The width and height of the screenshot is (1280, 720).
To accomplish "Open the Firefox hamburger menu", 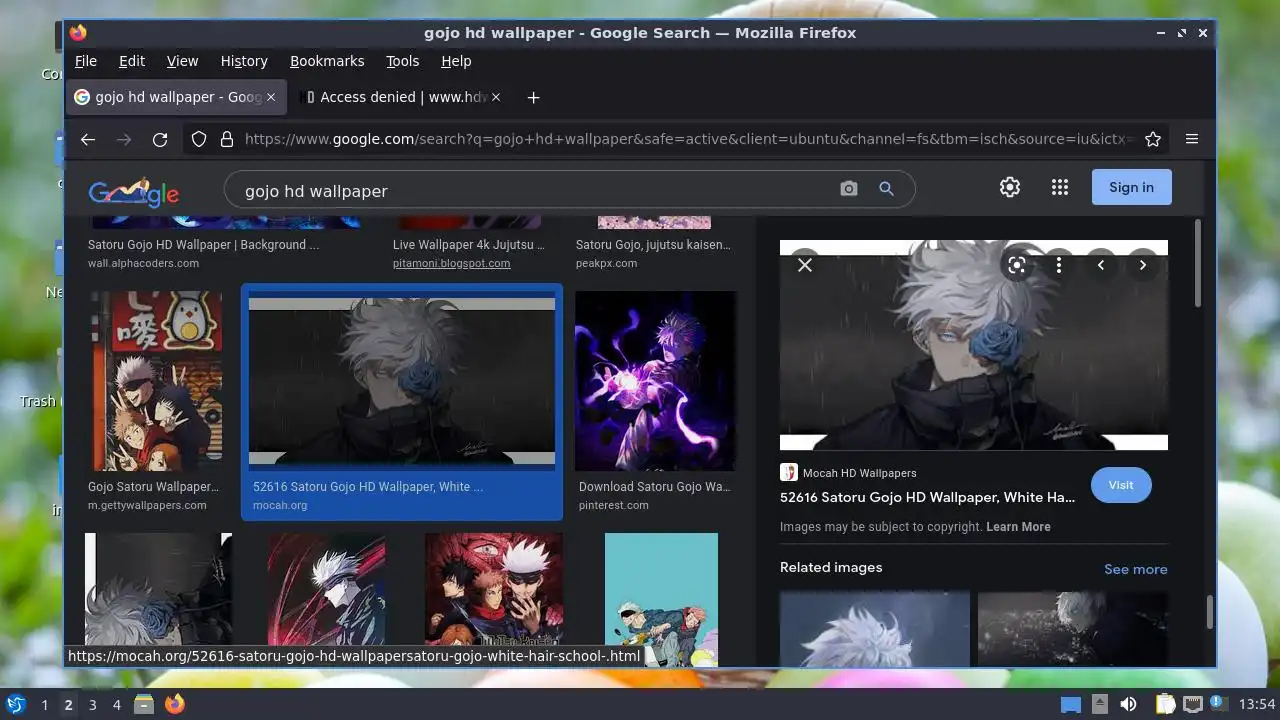I will (x=1192, y=139).
